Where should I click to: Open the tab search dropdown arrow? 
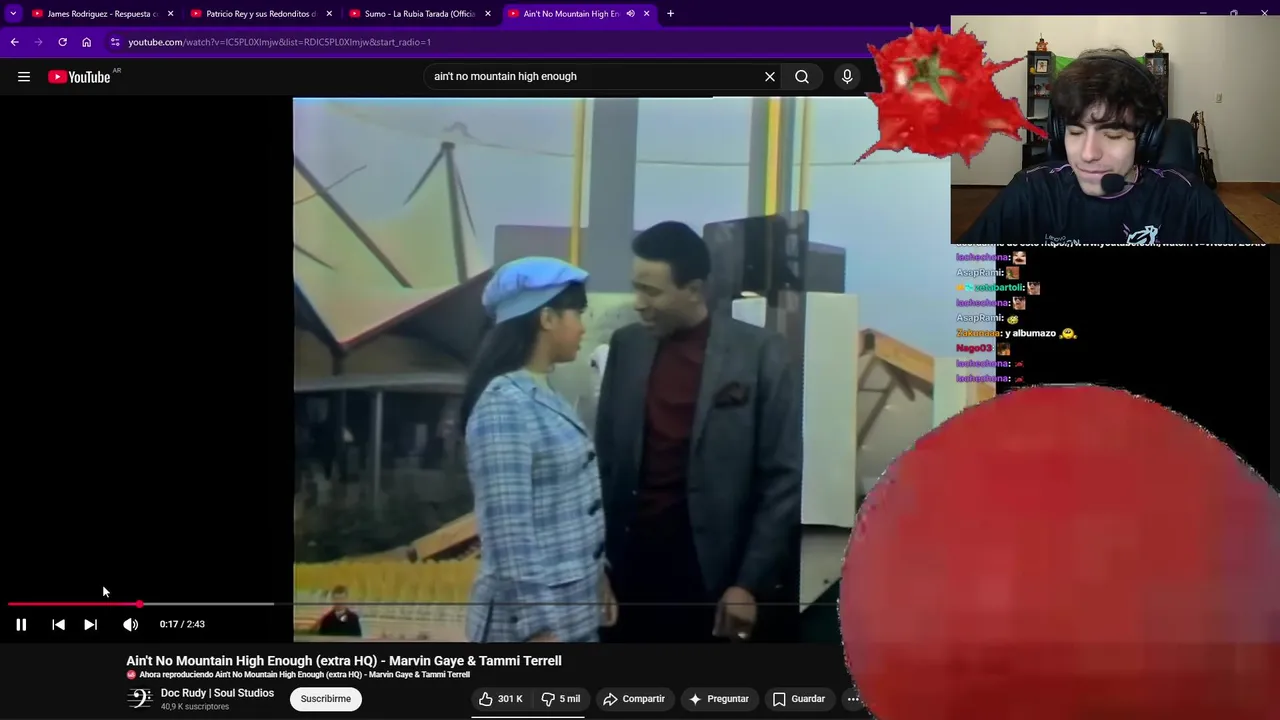pyautogui.click(x=13, y=14)
